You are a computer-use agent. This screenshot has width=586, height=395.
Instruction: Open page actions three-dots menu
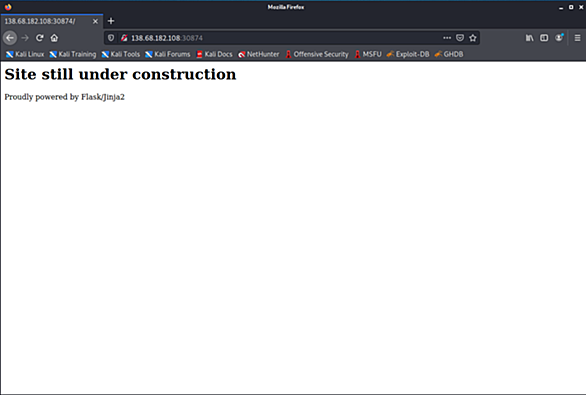[x=447, y=38]
